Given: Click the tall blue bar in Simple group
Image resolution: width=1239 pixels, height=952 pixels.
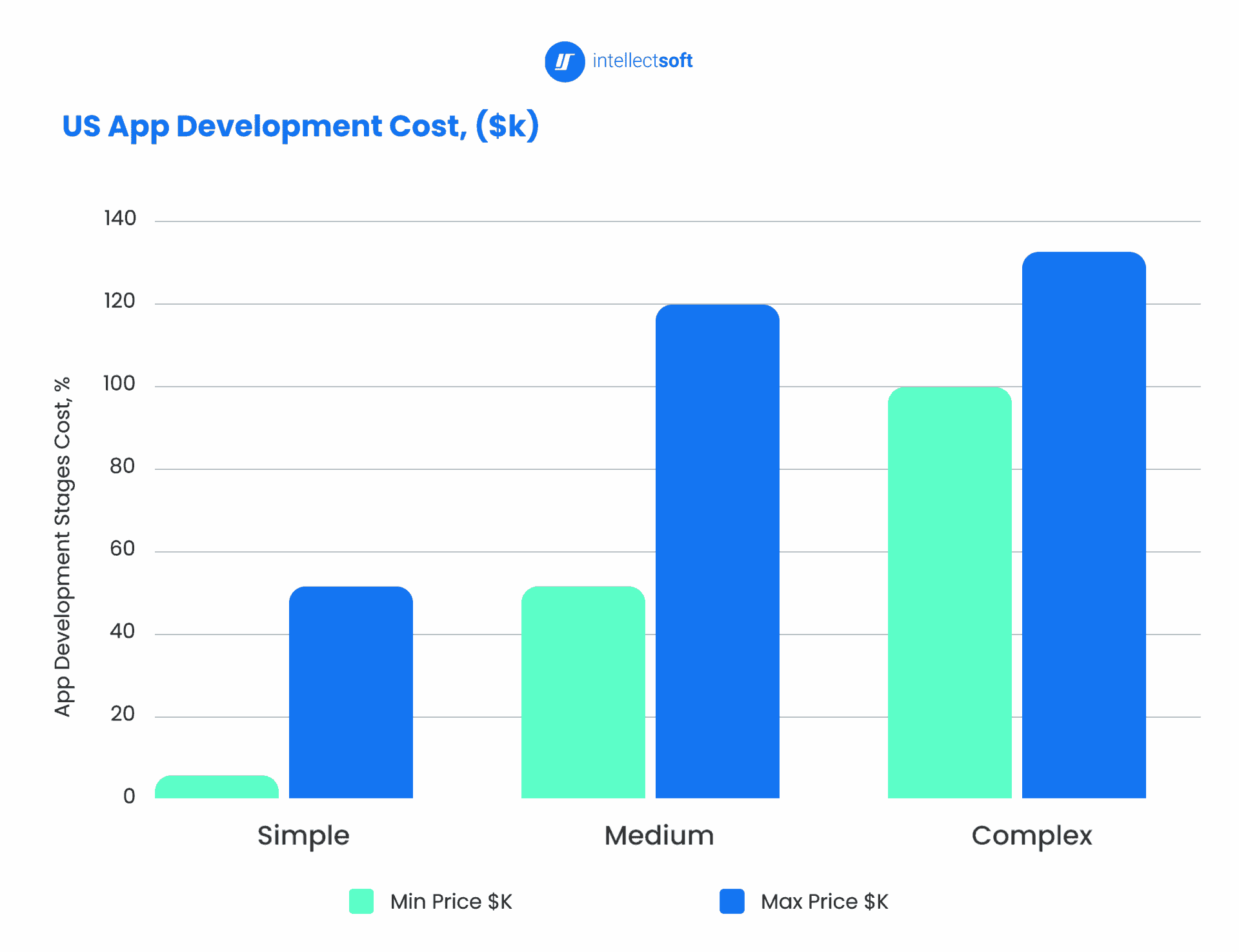Looking at the screenshot, I should 350,691.
